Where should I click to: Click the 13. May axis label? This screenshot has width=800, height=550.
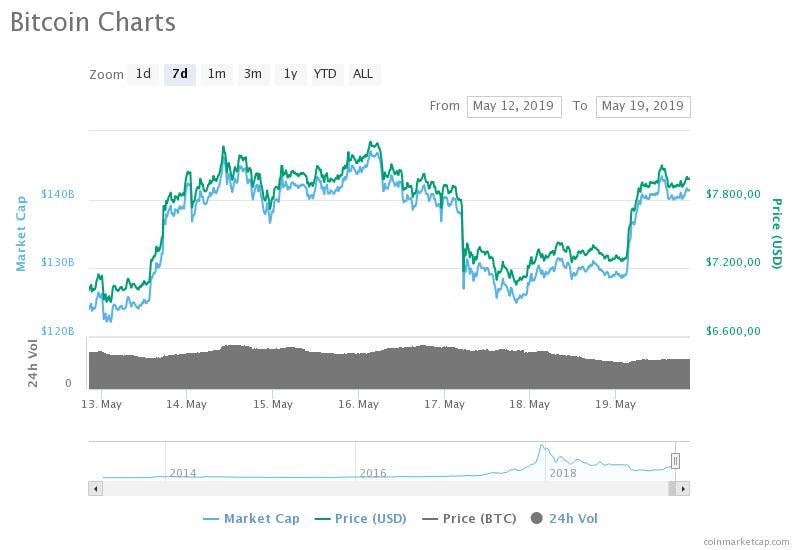pyautogui.click(x=102, y=405)
